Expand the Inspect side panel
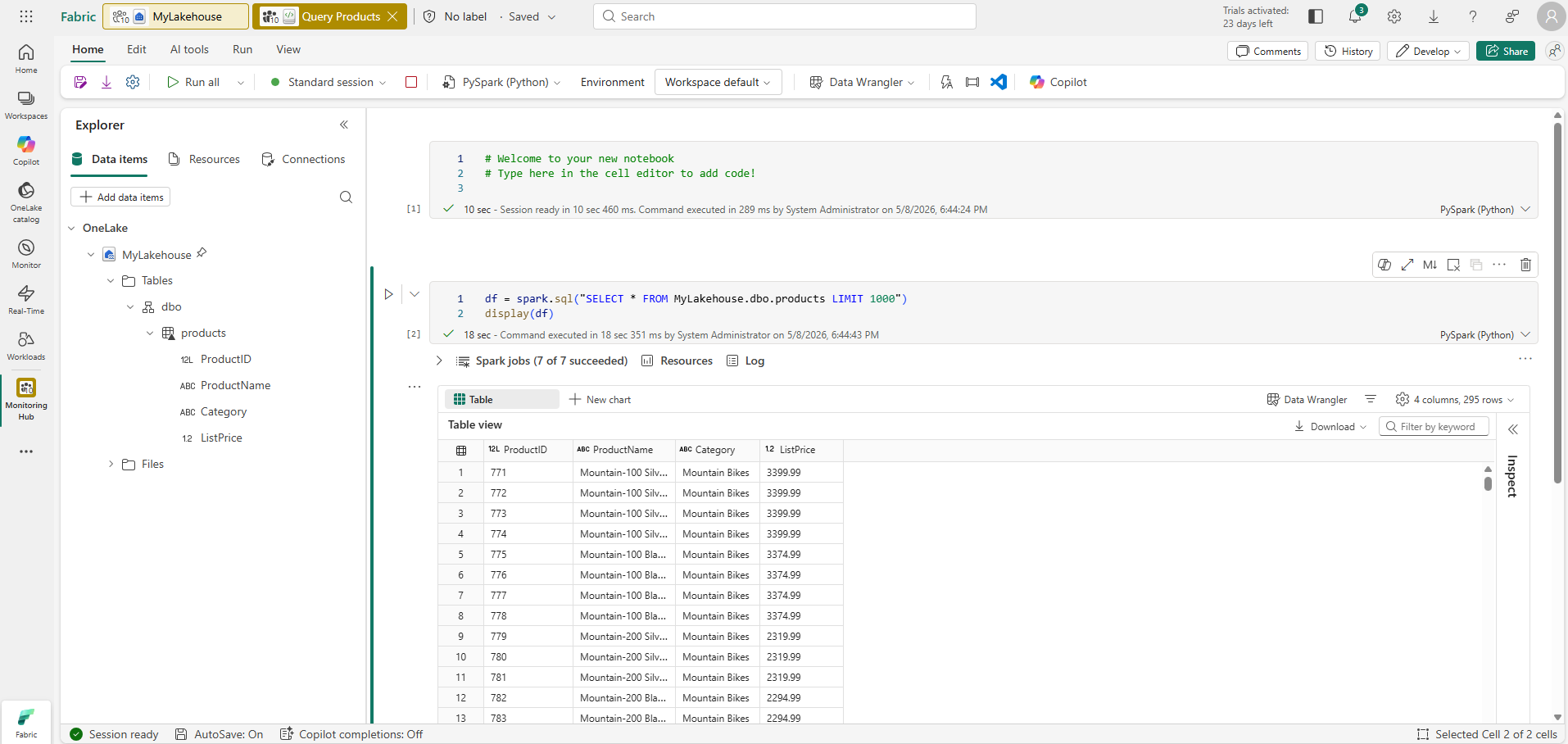The height and width of the screenshot is (744, 1568). point(1513,429)
